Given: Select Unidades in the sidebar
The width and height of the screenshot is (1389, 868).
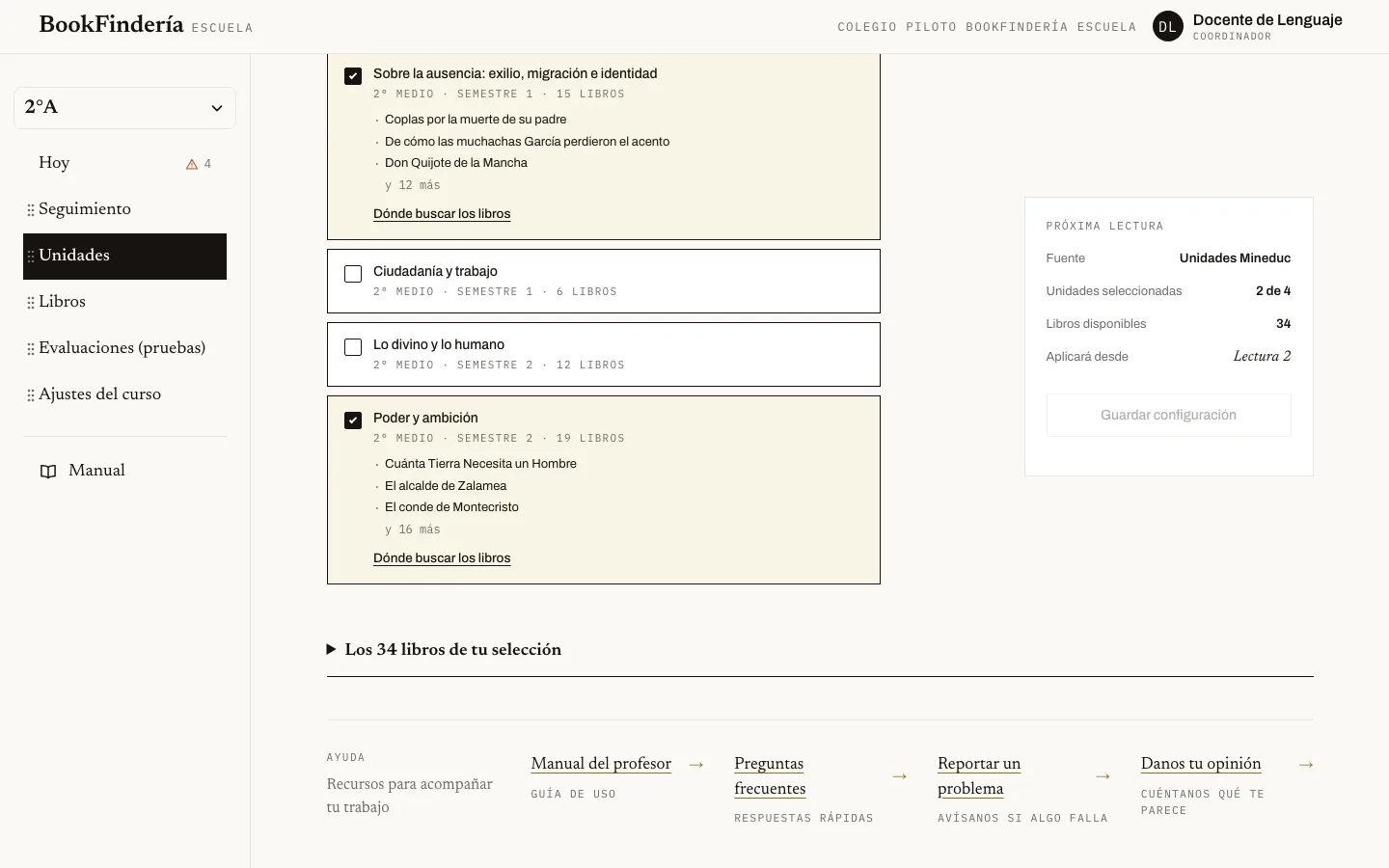Looking at the screenshot, I should (124, 256).
